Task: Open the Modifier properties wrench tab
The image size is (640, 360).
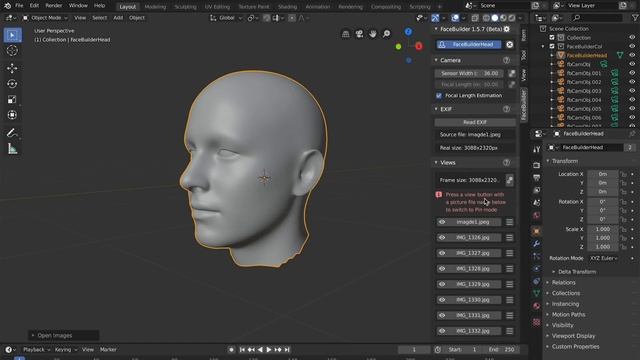Action: (536, 244)
